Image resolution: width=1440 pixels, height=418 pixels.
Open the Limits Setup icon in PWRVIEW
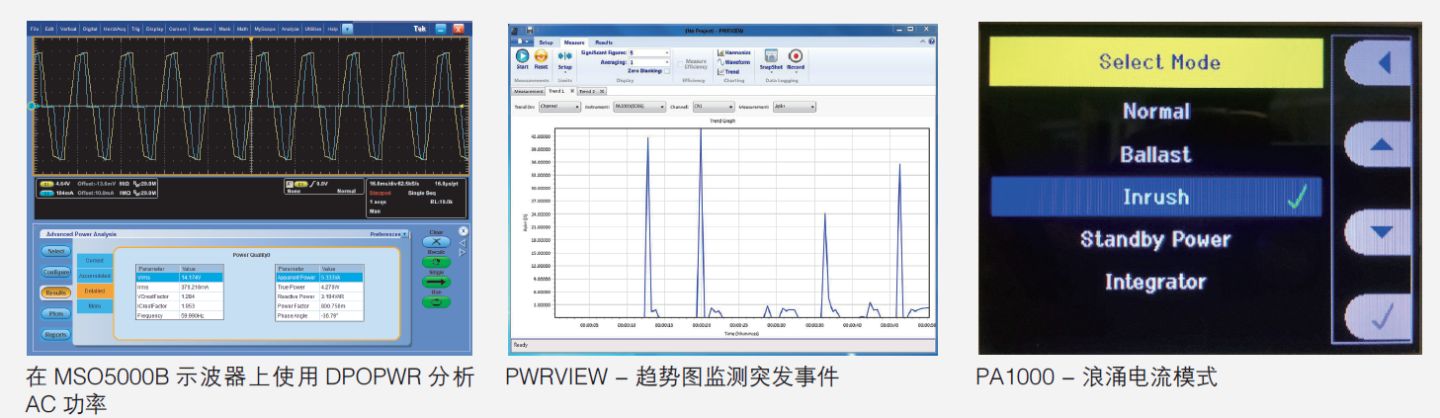click(x=565, y=60)
